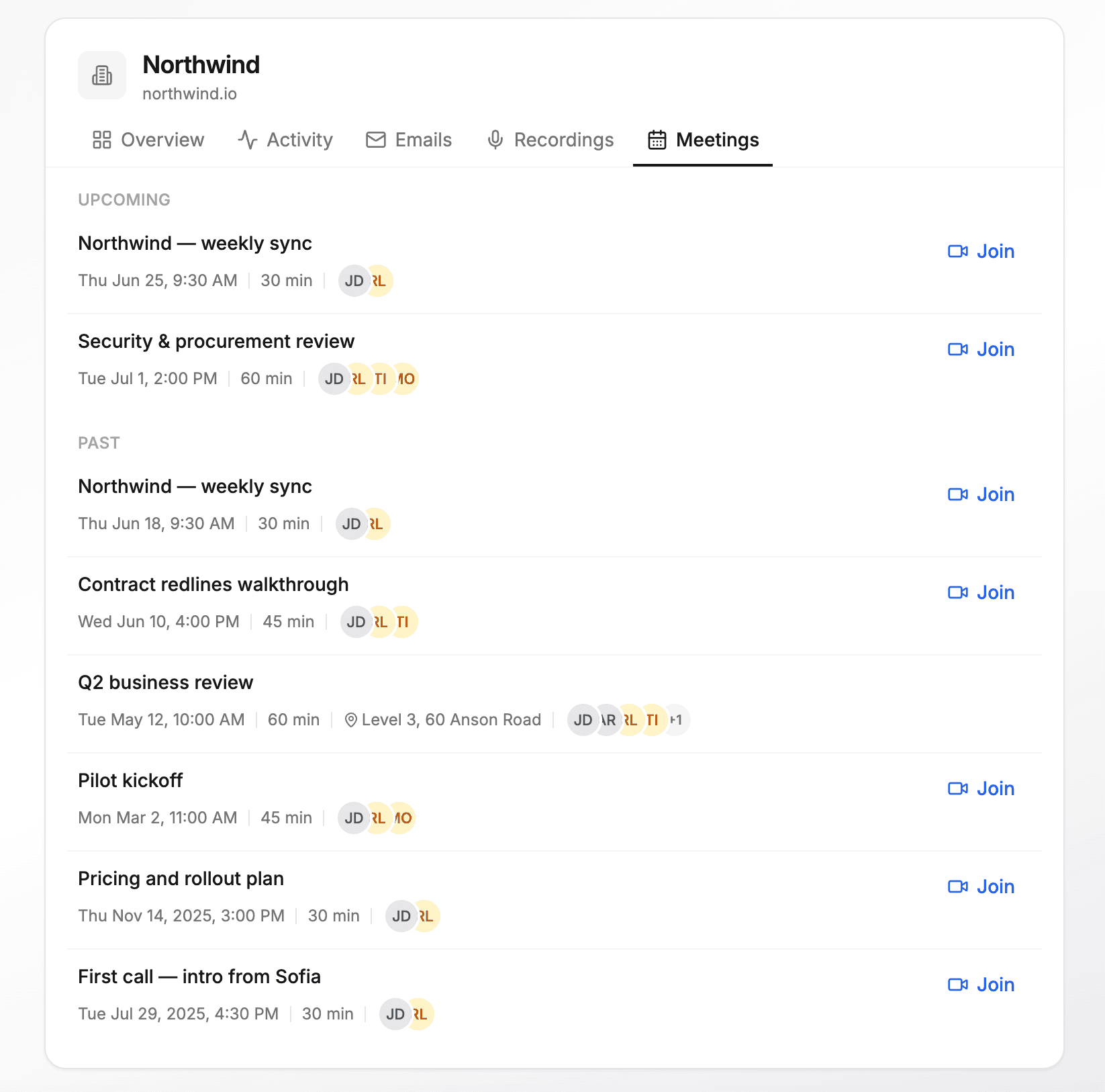Join the Pricing and rollout plan meeting

pyautogui.click(x=981, y=886)
